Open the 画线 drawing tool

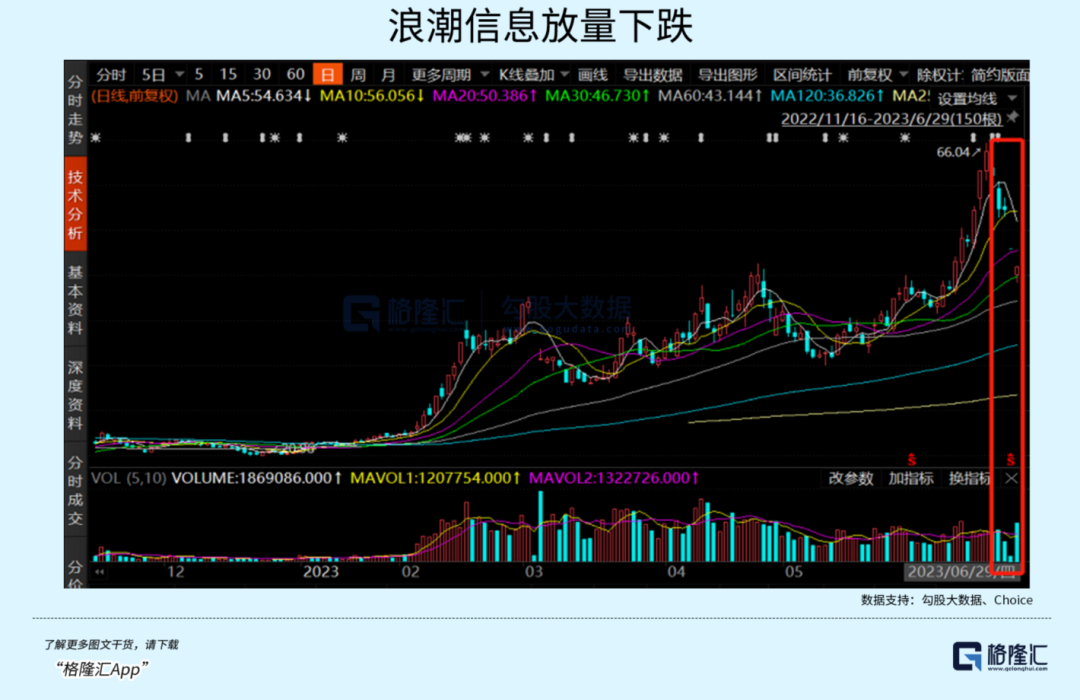pyautogui.click(x=593, y=74)
